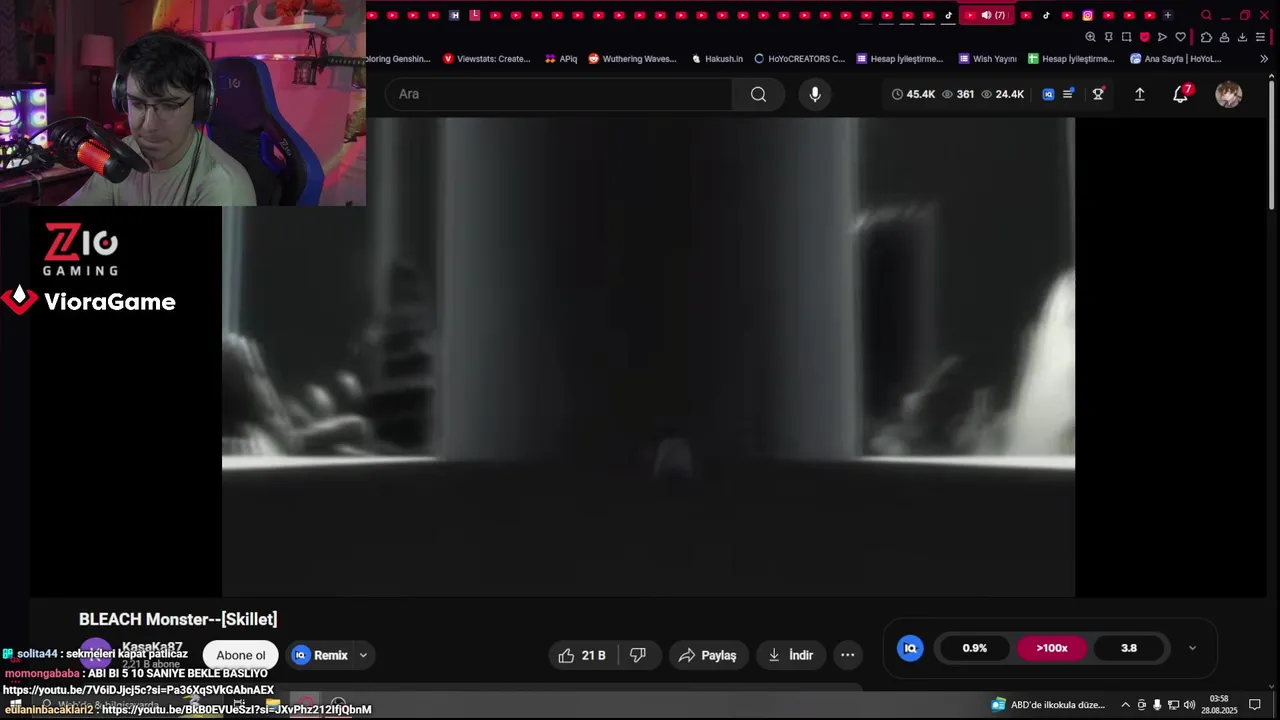This screenshot has height=720, width=1280.
Task: Open the account avatar menu
Action: (x=1228, y=94)
